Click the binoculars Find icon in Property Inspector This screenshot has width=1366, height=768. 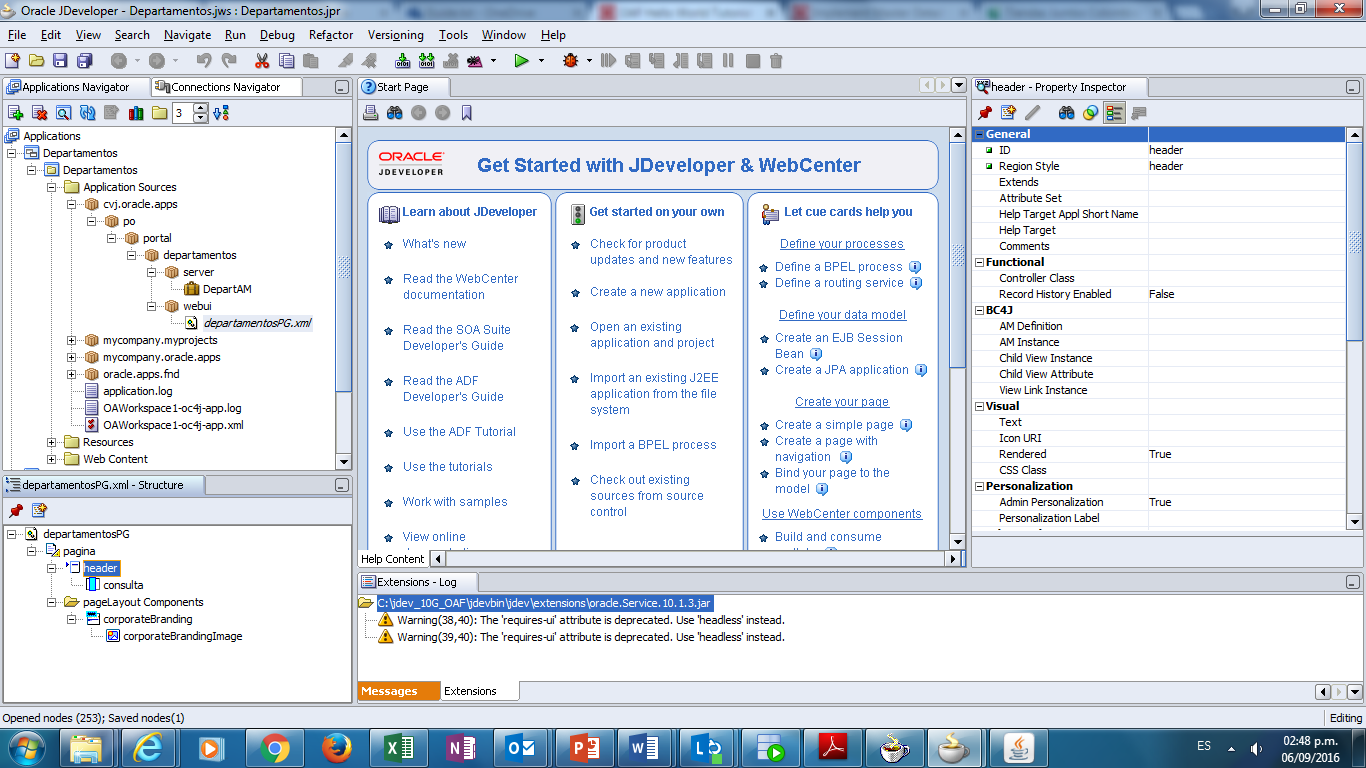1066,113
